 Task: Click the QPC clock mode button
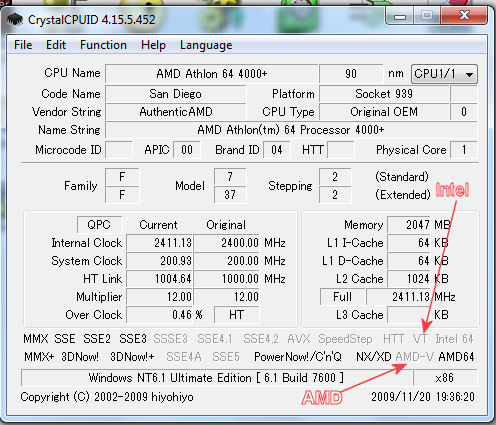click(99, 225)
